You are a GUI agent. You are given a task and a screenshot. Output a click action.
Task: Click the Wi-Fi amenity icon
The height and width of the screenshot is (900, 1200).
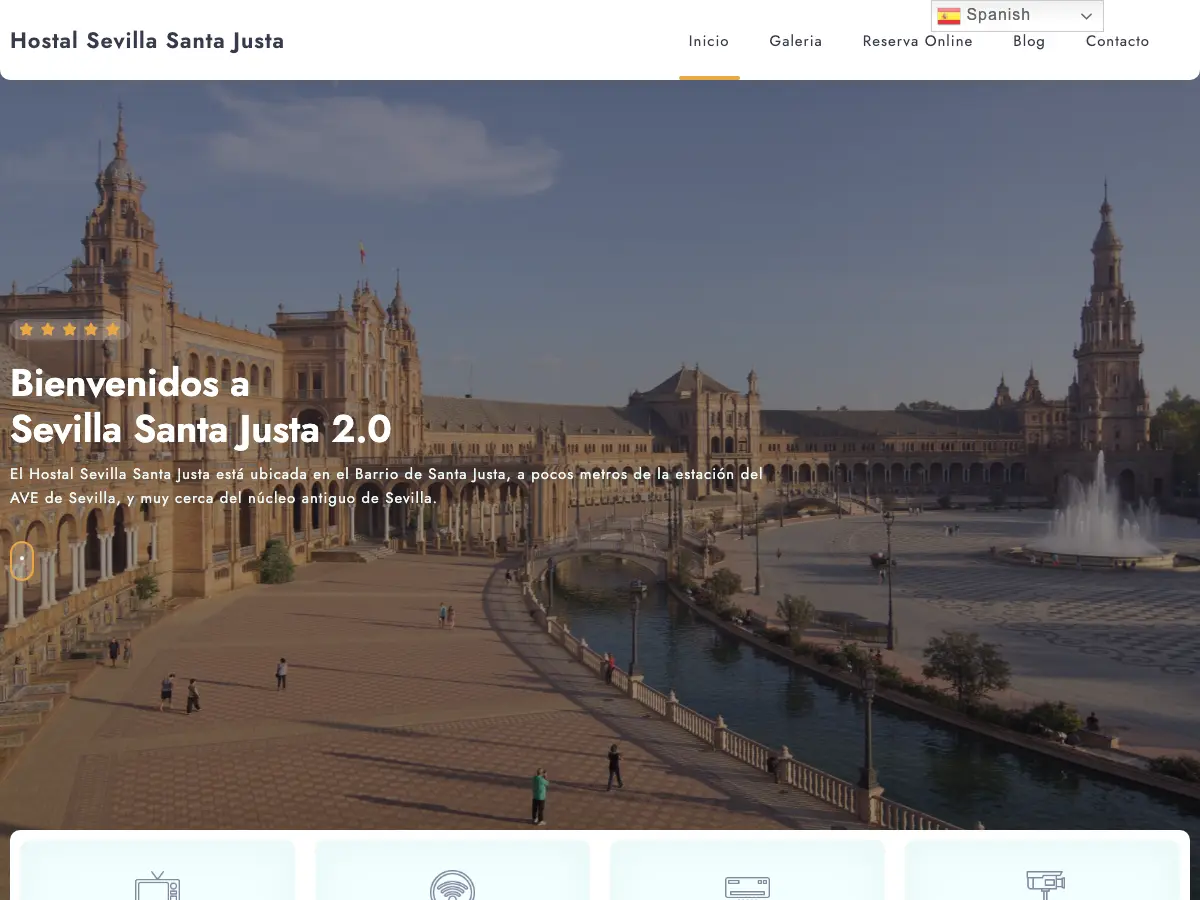(452, 886)
